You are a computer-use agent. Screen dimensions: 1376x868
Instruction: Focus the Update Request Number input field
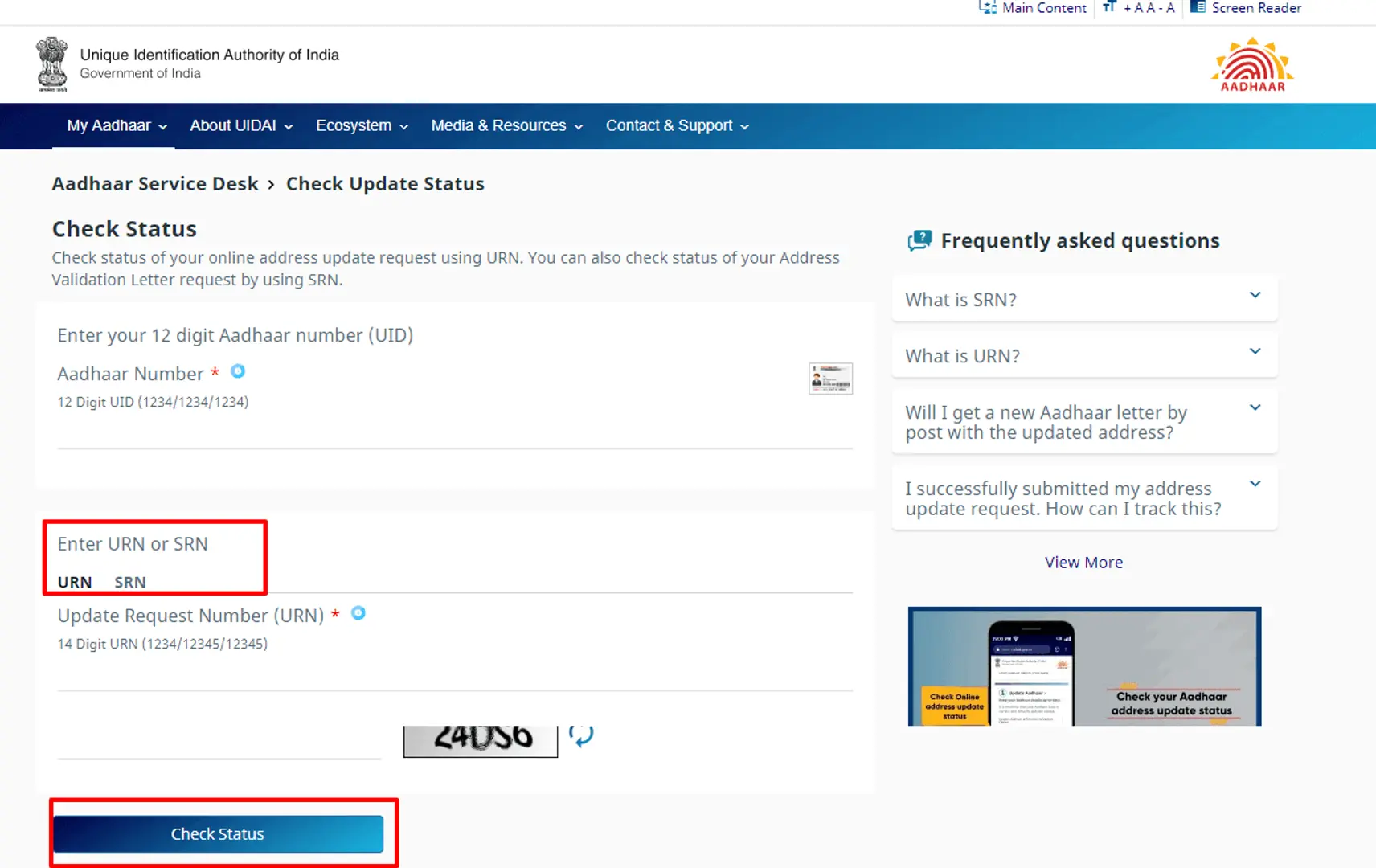tap(455, 674)
